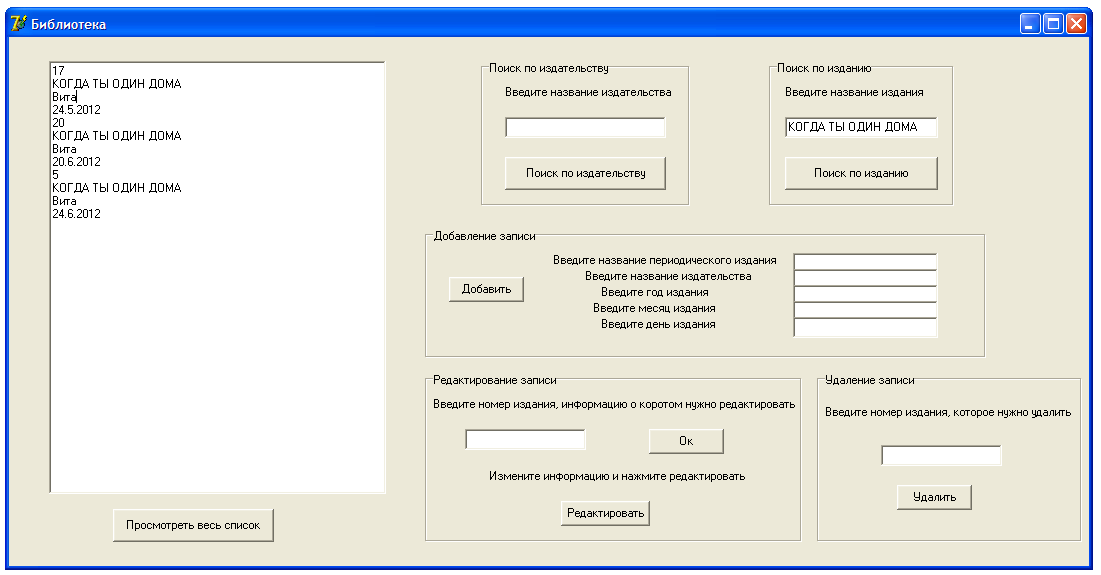The image size is (1101, 575).
Task: Click the 'Введите название издания' label
Action: (854, 92)
